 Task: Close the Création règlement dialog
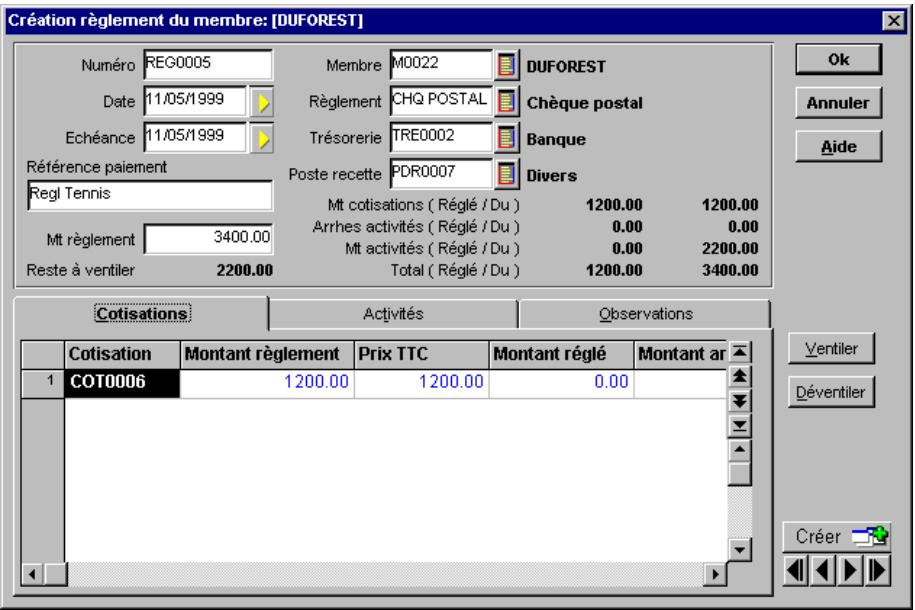(893, 21)
